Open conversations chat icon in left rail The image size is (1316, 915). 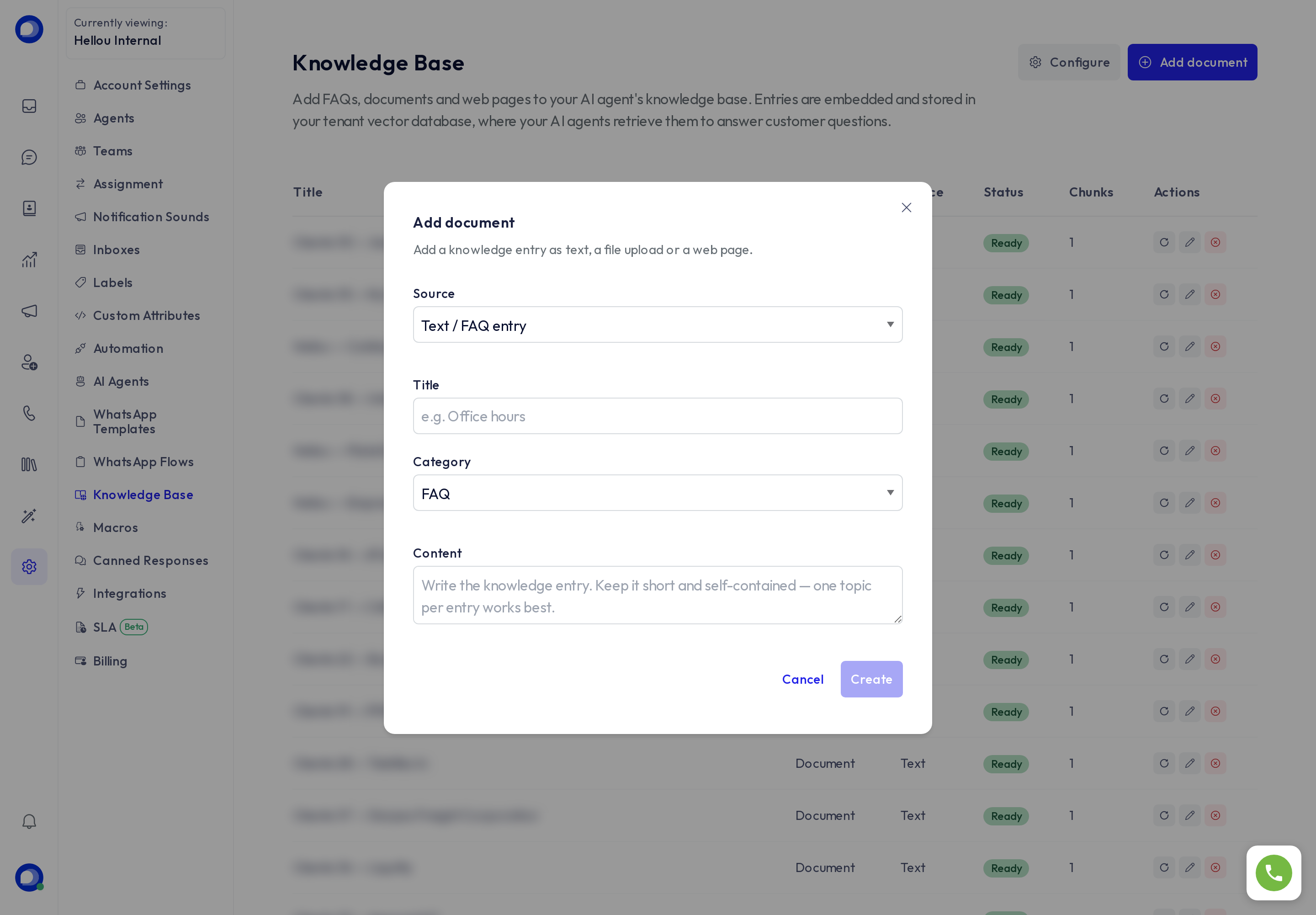(29, 157)
